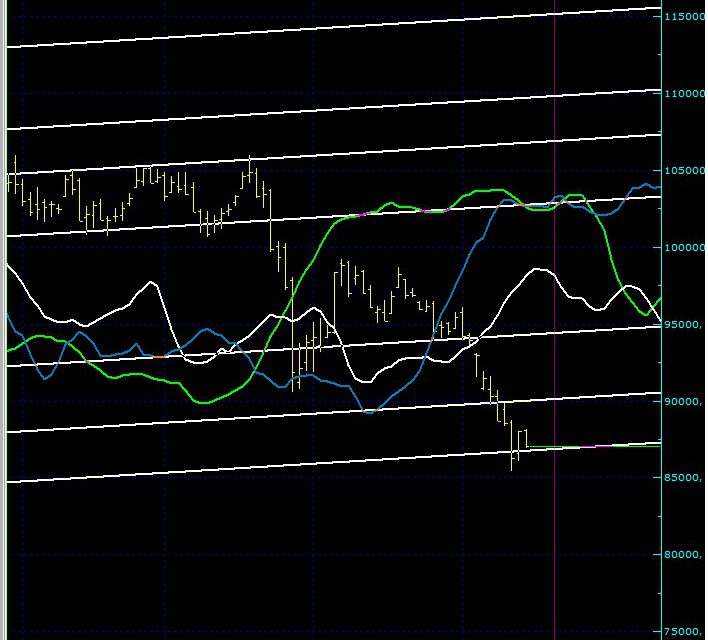The image size is (708, 640).
Task: Click the 75000 price axis label
Action: coord(683,631)
